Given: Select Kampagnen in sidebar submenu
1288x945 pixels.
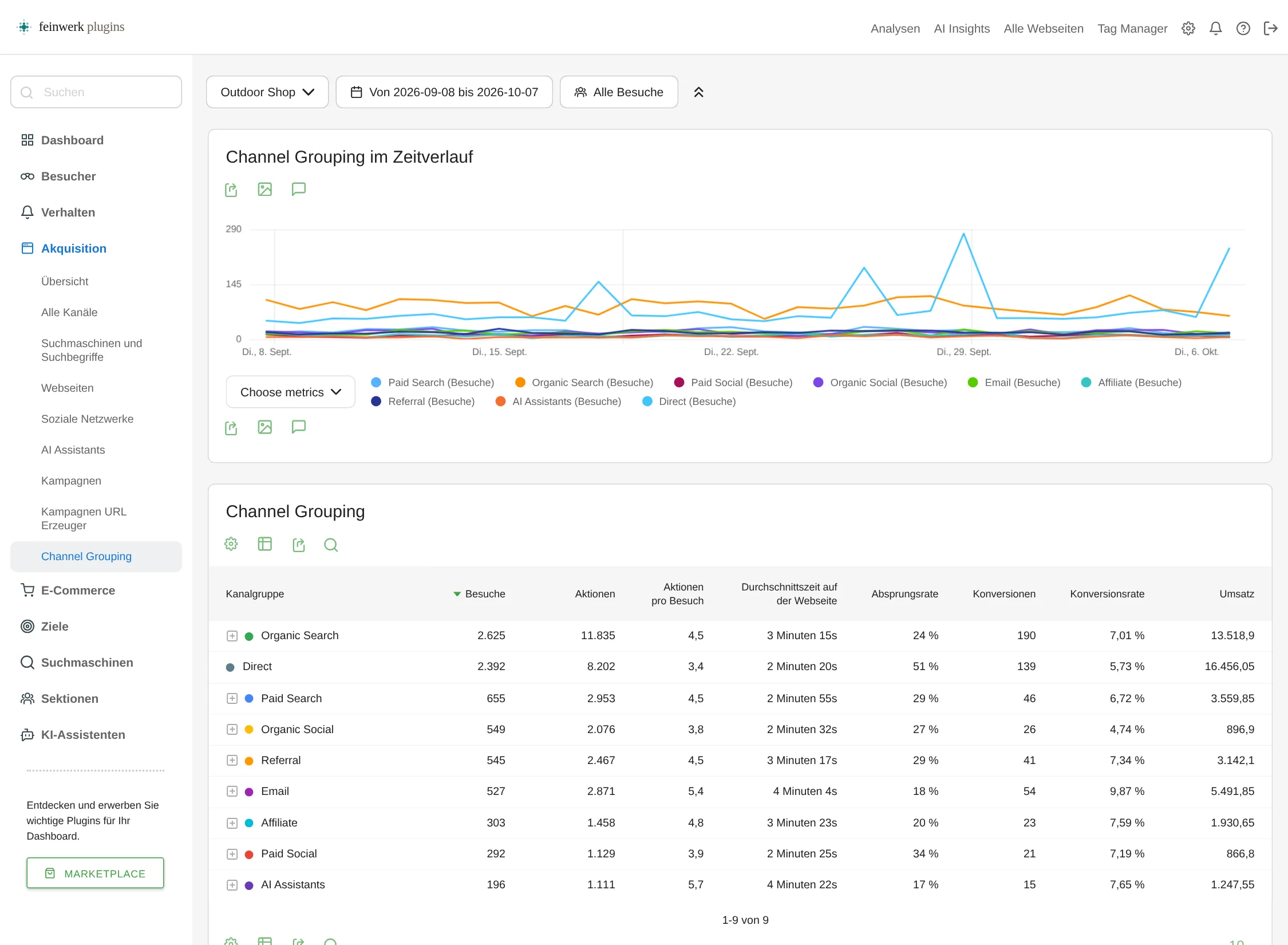Looking at the screenshot, I should (71, 481).
